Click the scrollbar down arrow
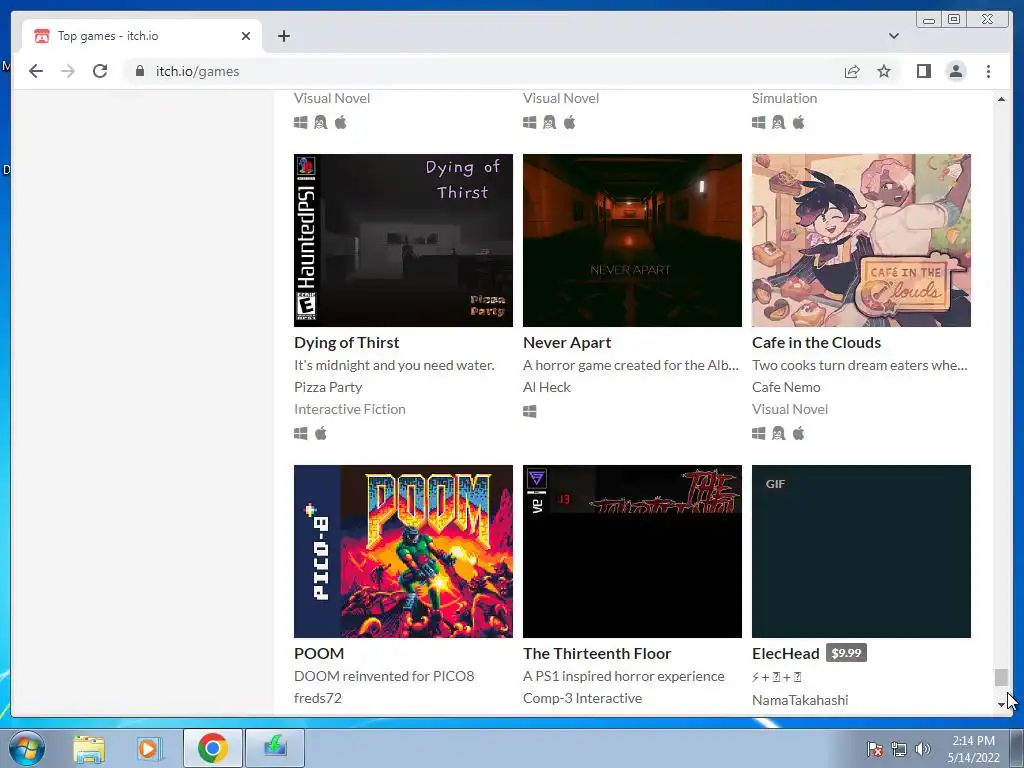This screenshot has height=768, width=1024. [1000, 705]
